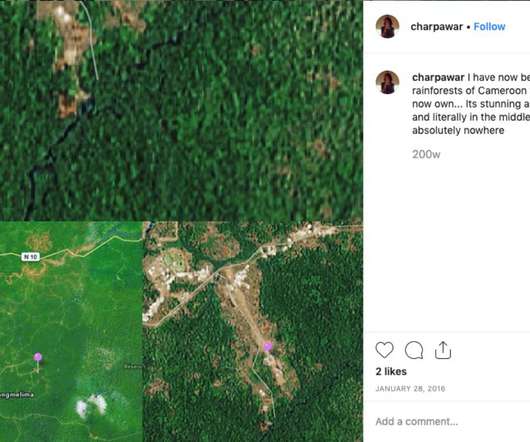Select the pink pin on airstrip image
This screenshot has height=442, width=530.
(267, 346)
